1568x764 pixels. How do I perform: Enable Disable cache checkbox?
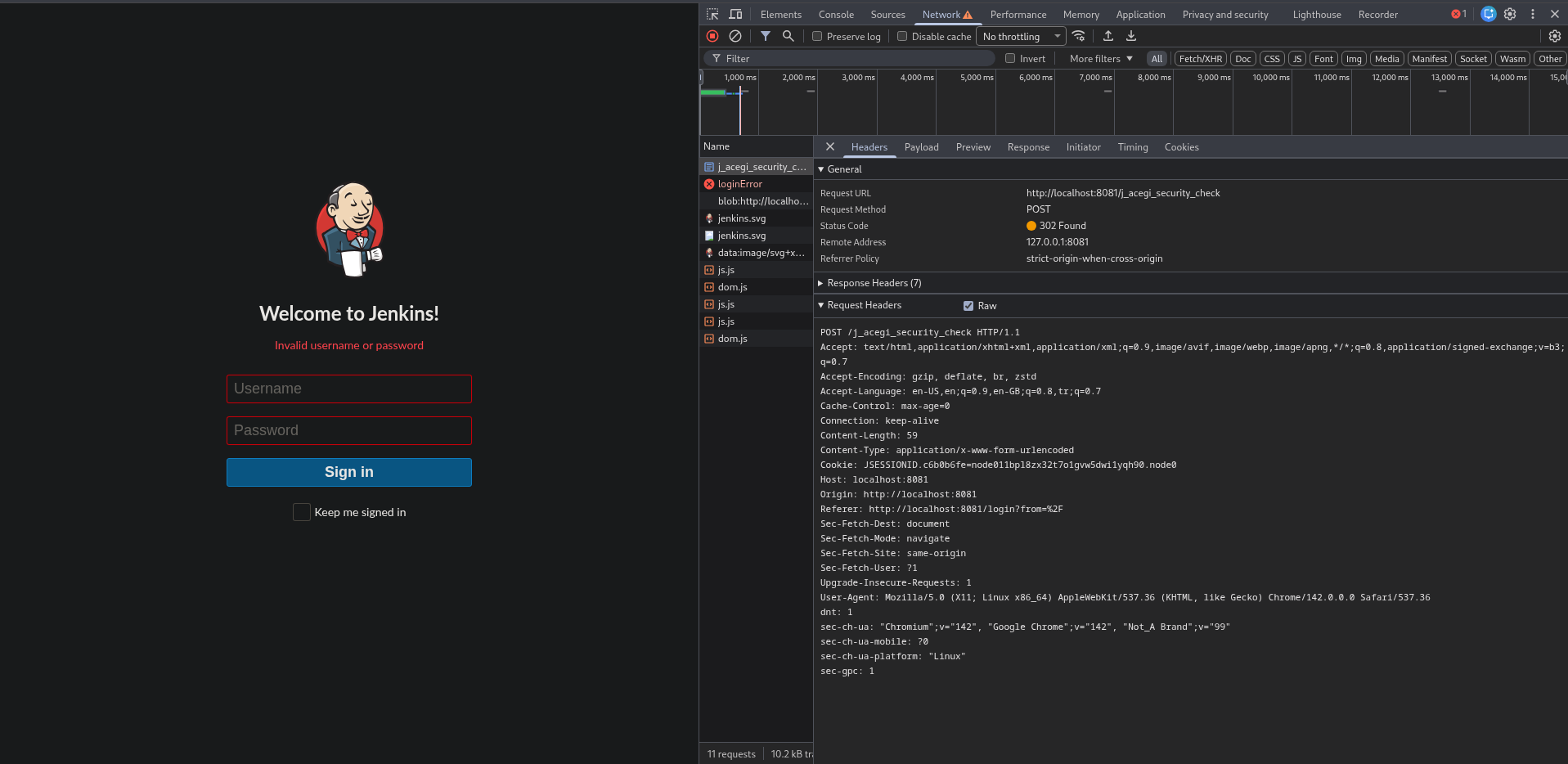[902, 36]
